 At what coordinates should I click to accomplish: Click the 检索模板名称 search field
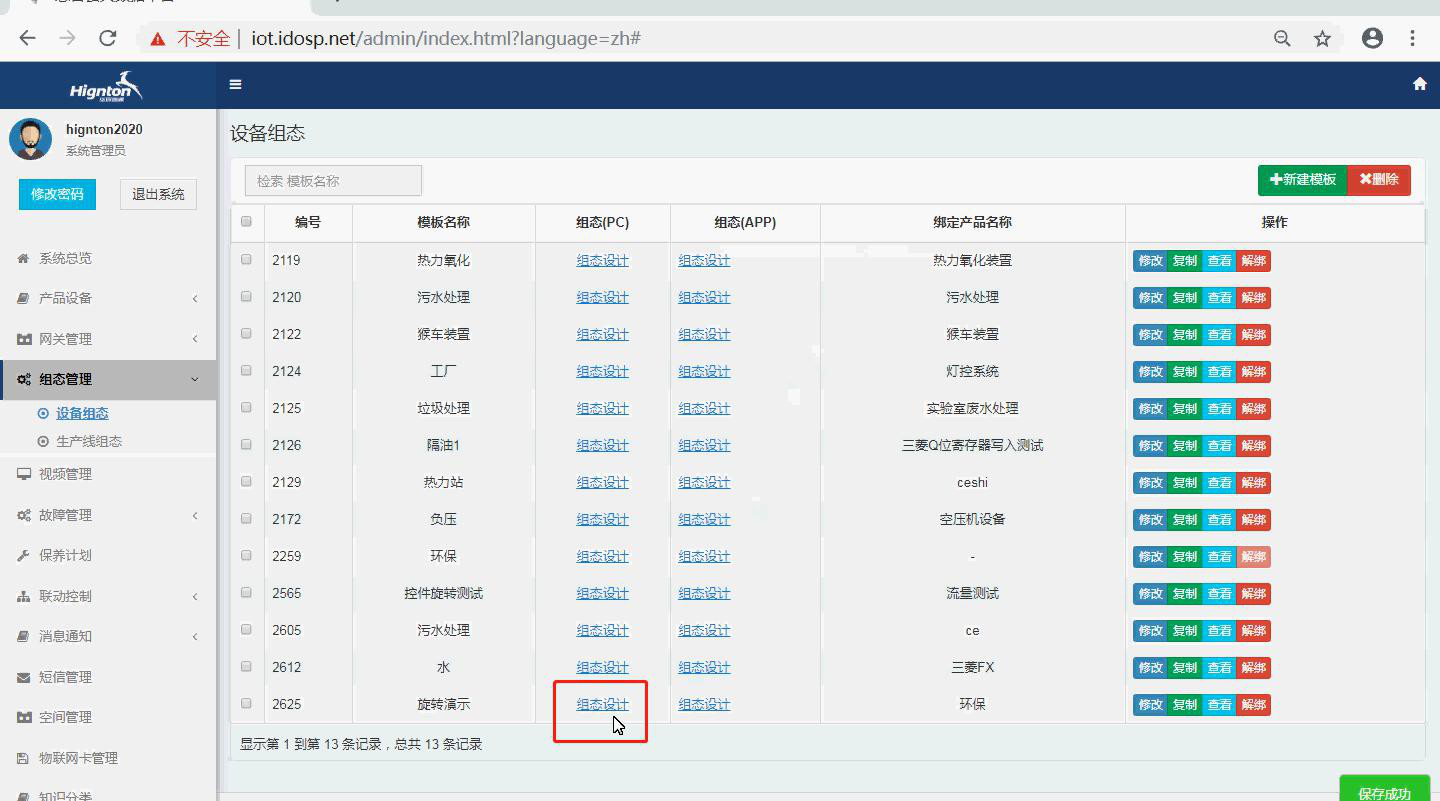[x=333, y=180]
